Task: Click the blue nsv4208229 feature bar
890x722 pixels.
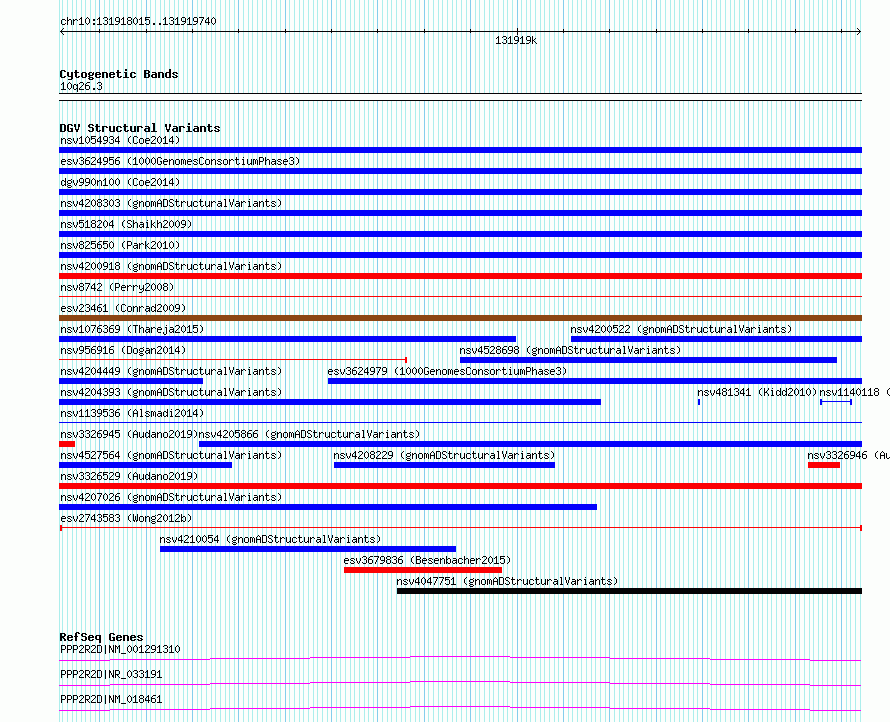Action: [444, 465]
